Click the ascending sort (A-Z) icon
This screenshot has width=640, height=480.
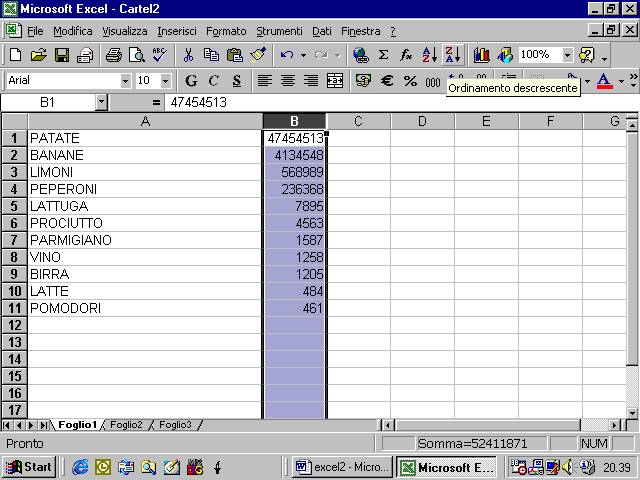[430, 55]
